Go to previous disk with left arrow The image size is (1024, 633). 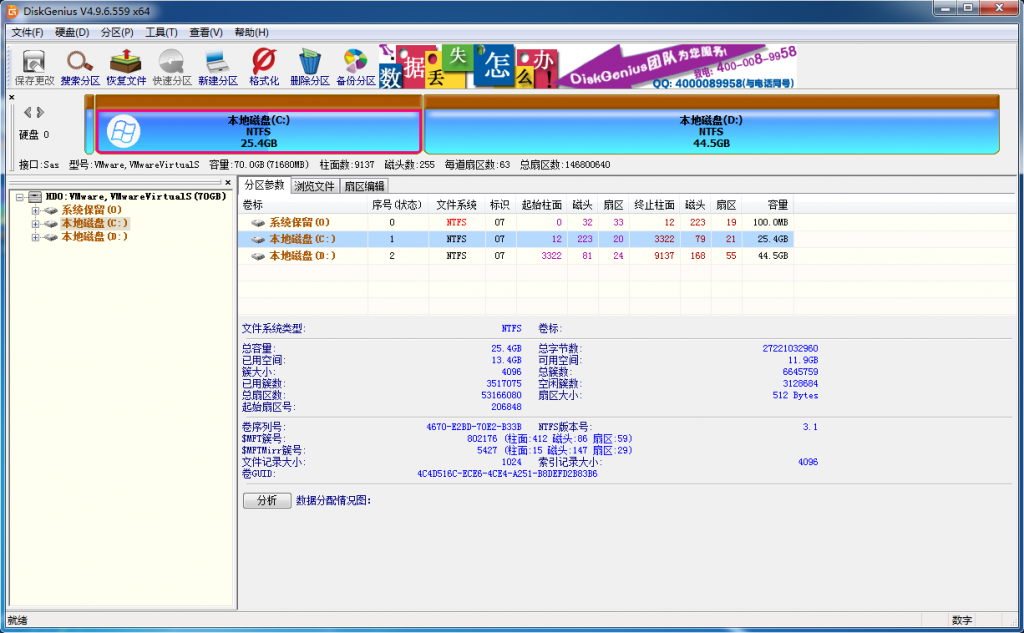27,112
